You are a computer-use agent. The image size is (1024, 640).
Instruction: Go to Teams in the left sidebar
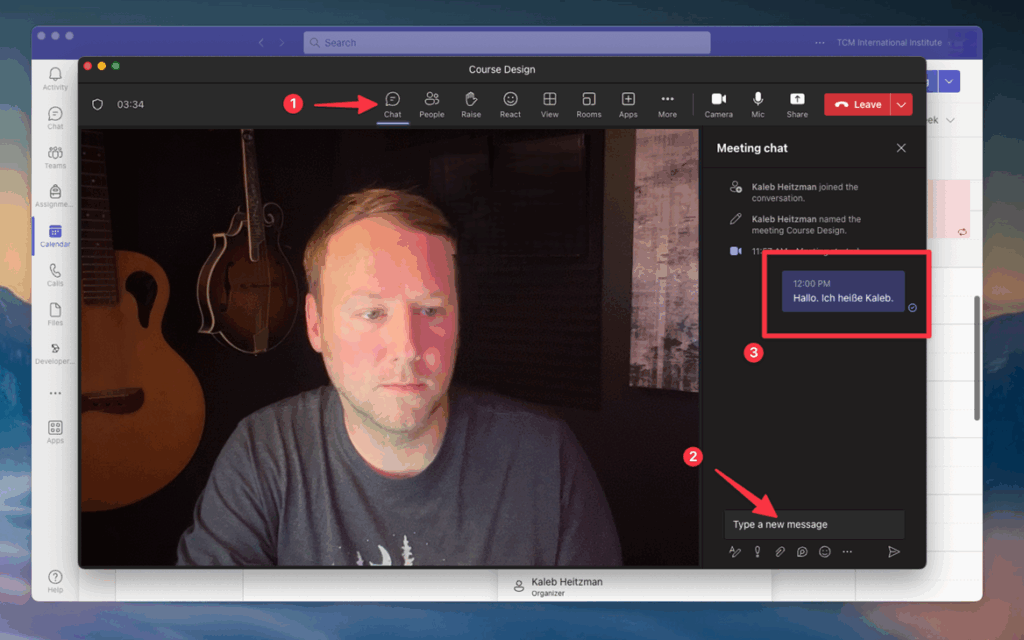[x=55, y=158]
